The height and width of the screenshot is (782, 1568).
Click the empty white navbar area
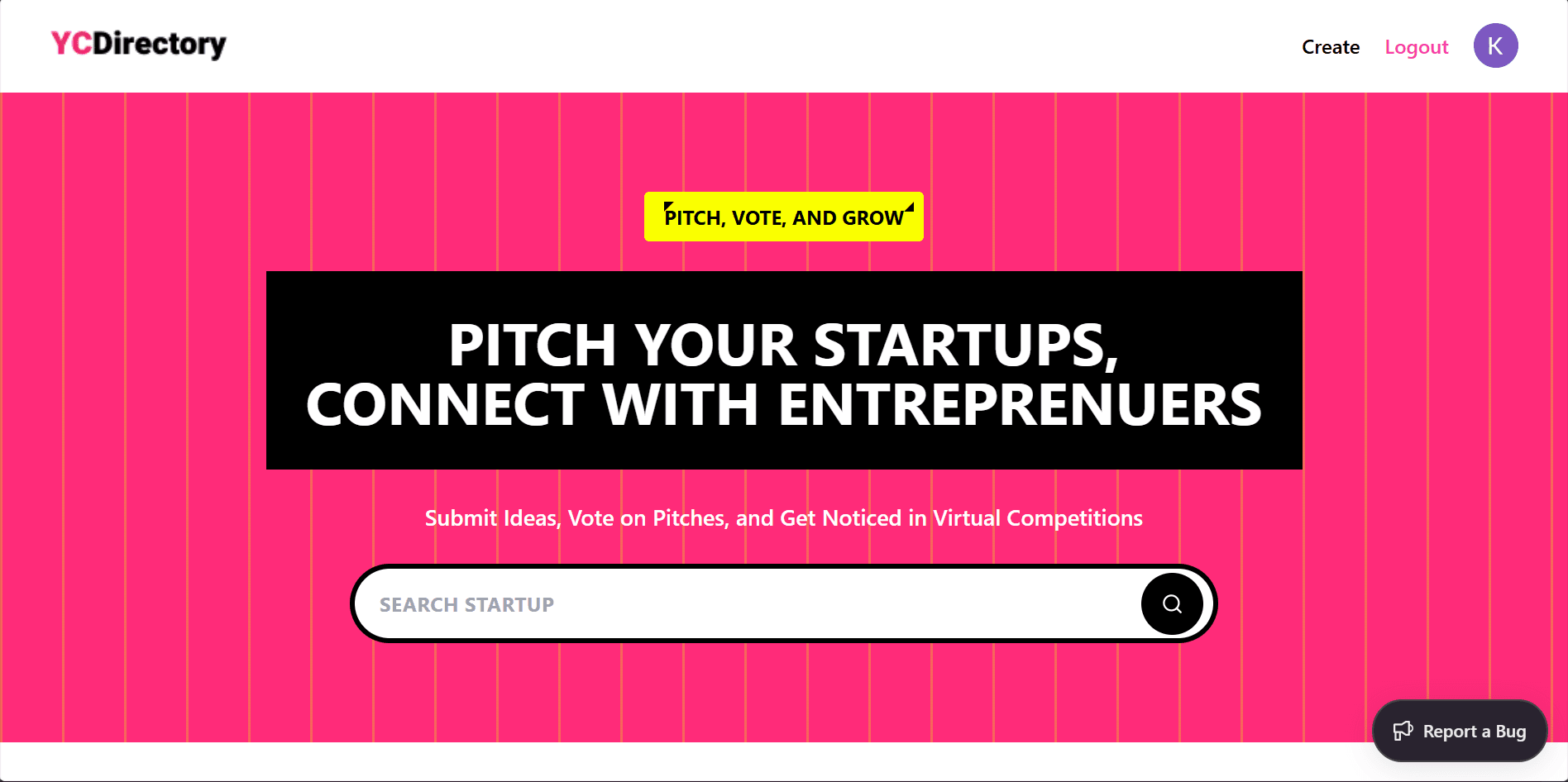[744, 45]
